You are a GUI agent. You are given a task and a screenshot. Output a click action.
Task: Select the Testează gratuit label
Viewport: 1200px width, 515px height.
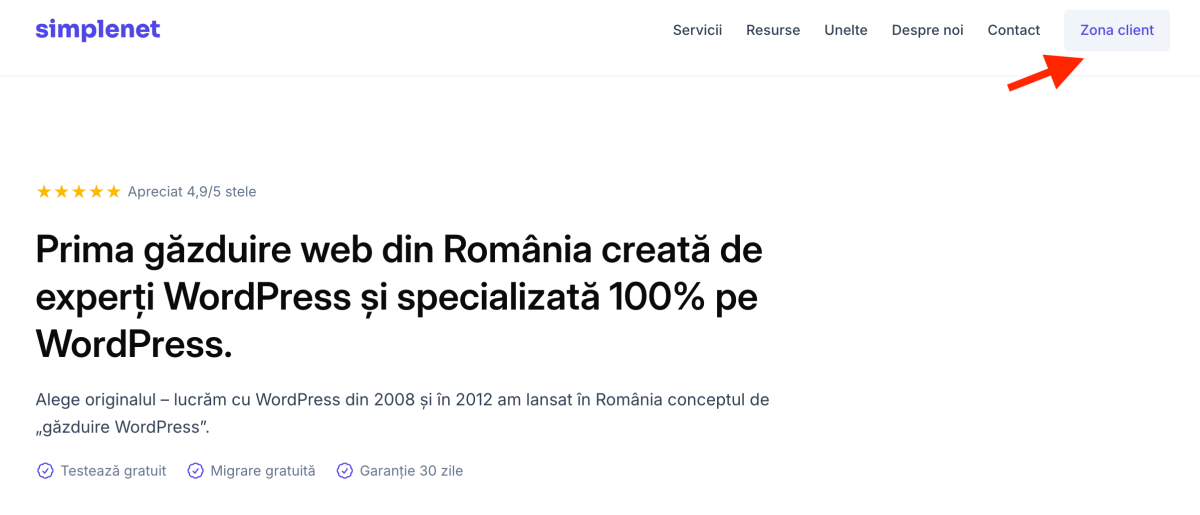113,471
